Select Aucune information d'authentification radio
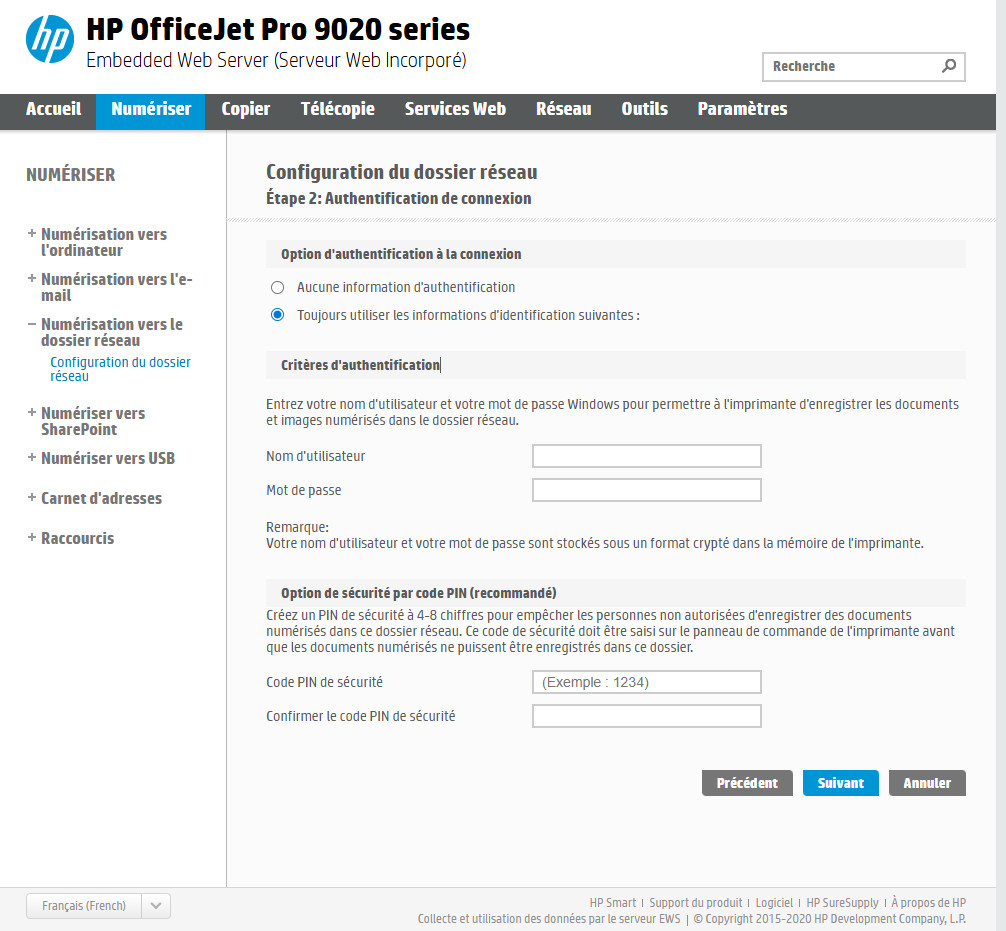This screenshot has width=1006, height=931. [x=277, y=287]
